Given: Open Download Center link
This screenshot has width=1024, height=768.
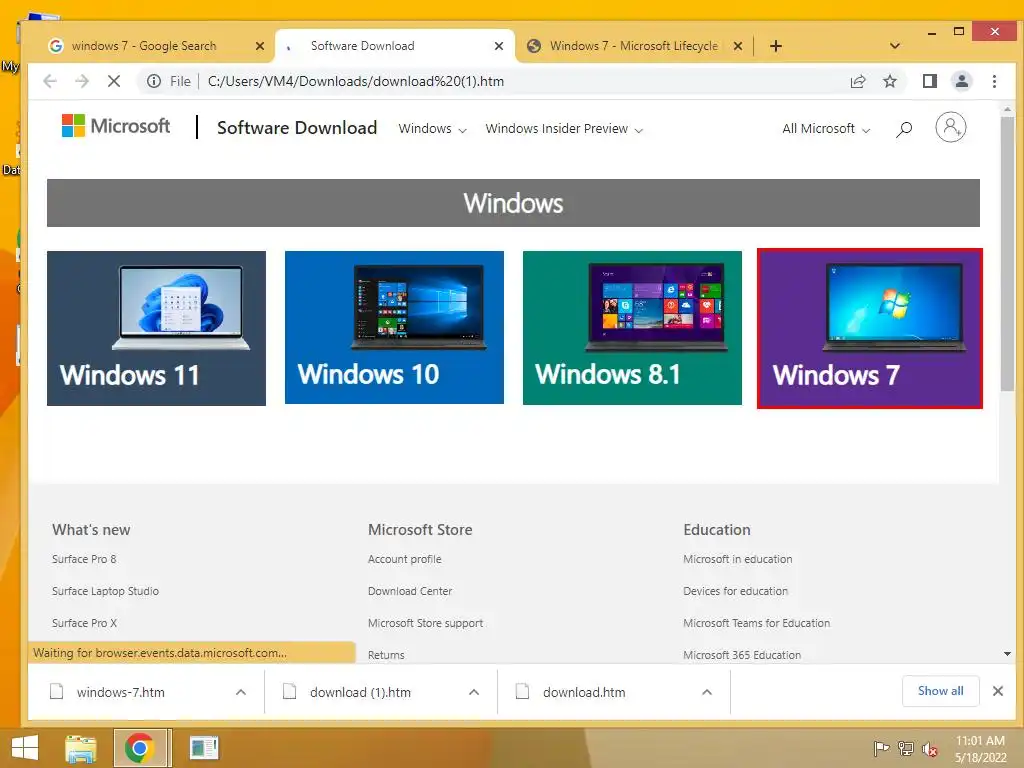Looking at the screenshot, I should (x=410, y=591).
